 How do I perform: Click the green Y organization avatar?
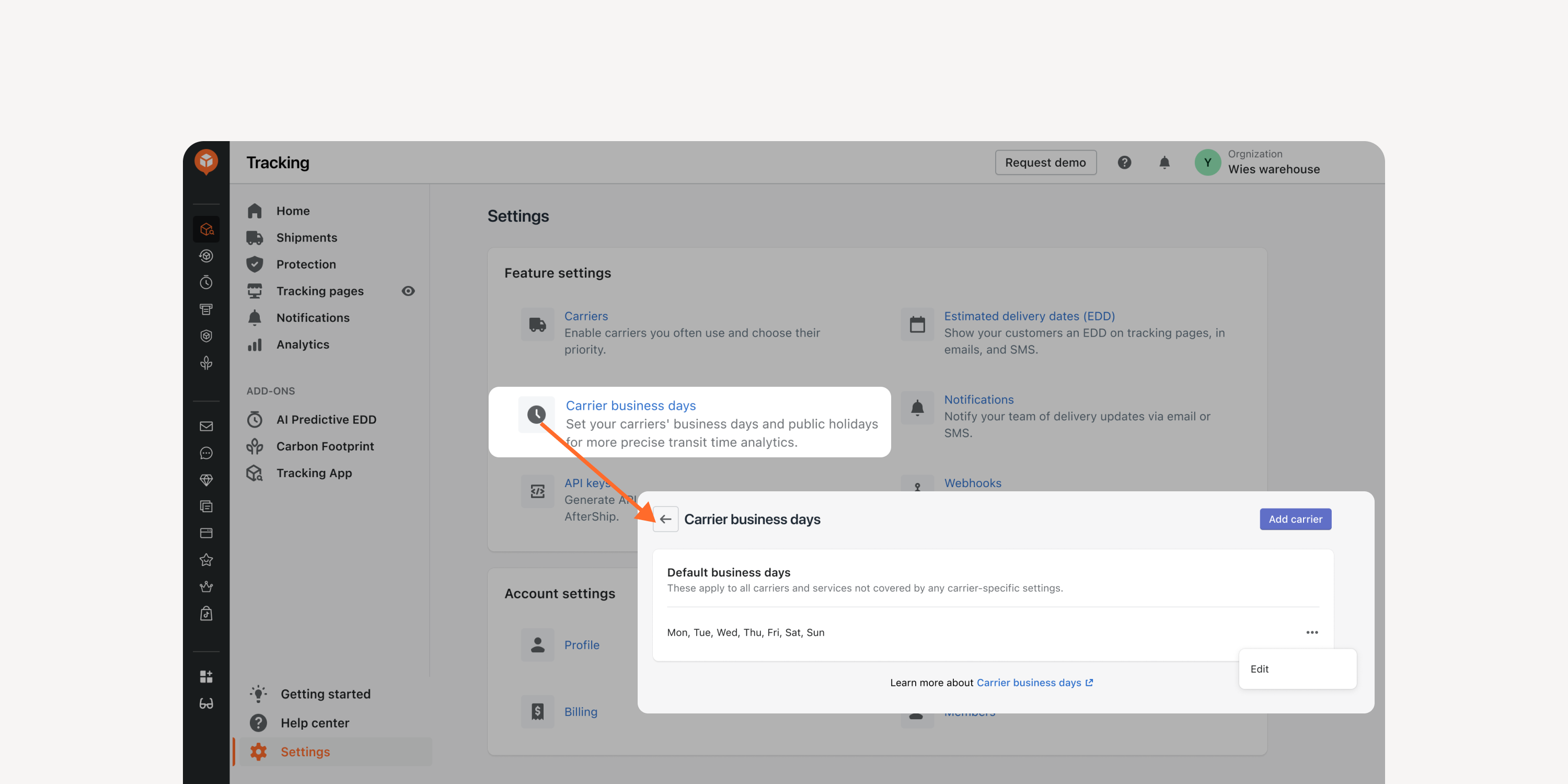[x=1207, y=163]
